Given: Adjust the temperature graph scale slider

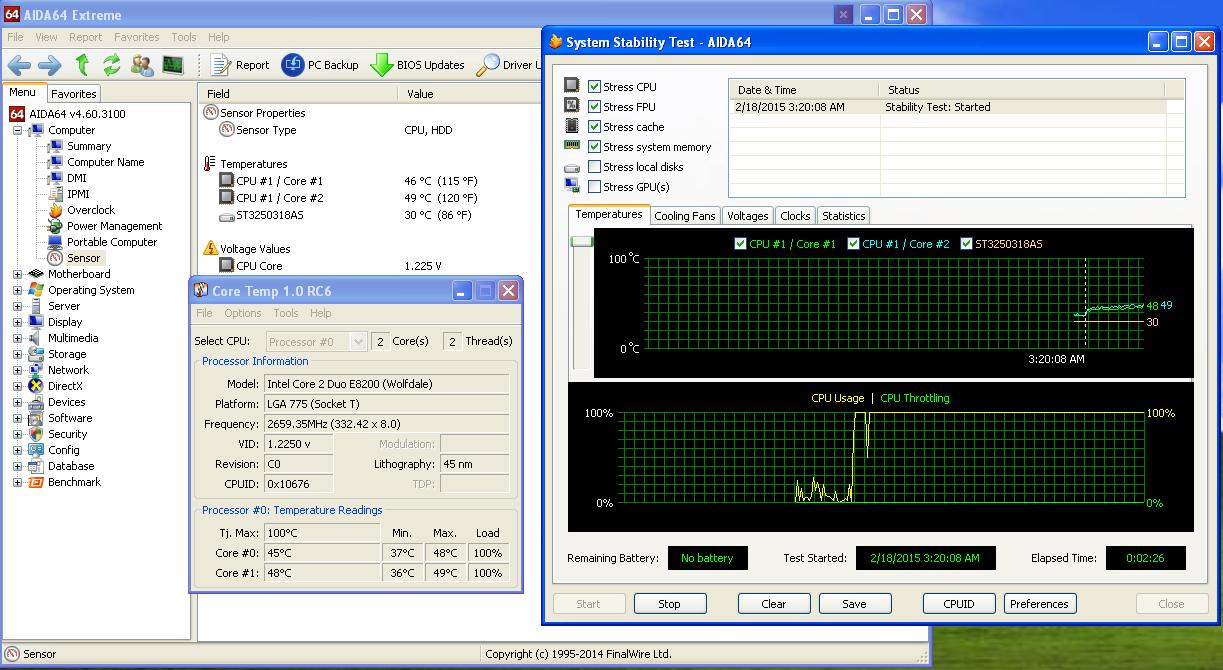Looking at the screenshot, I should (580, 242).
